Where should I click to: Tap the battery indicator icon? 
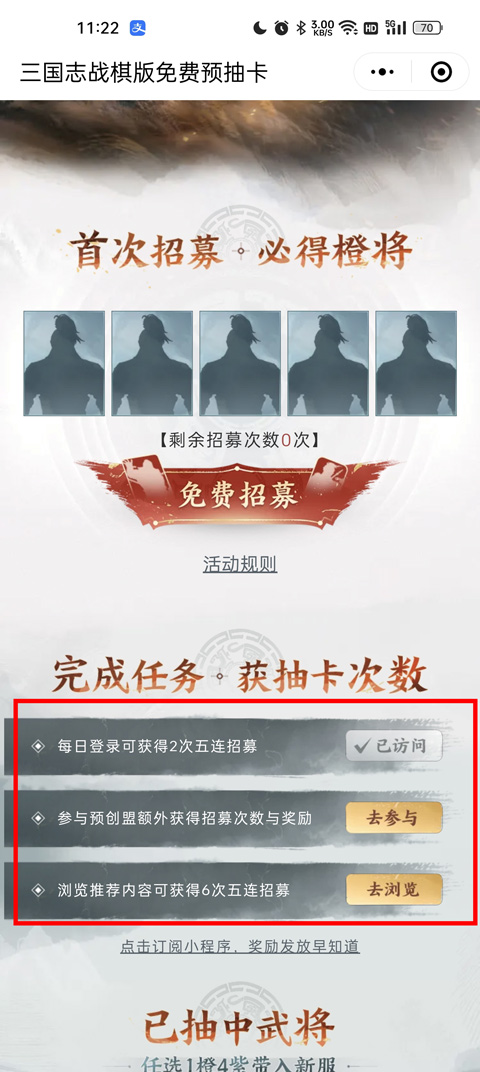tap(428, 28)
